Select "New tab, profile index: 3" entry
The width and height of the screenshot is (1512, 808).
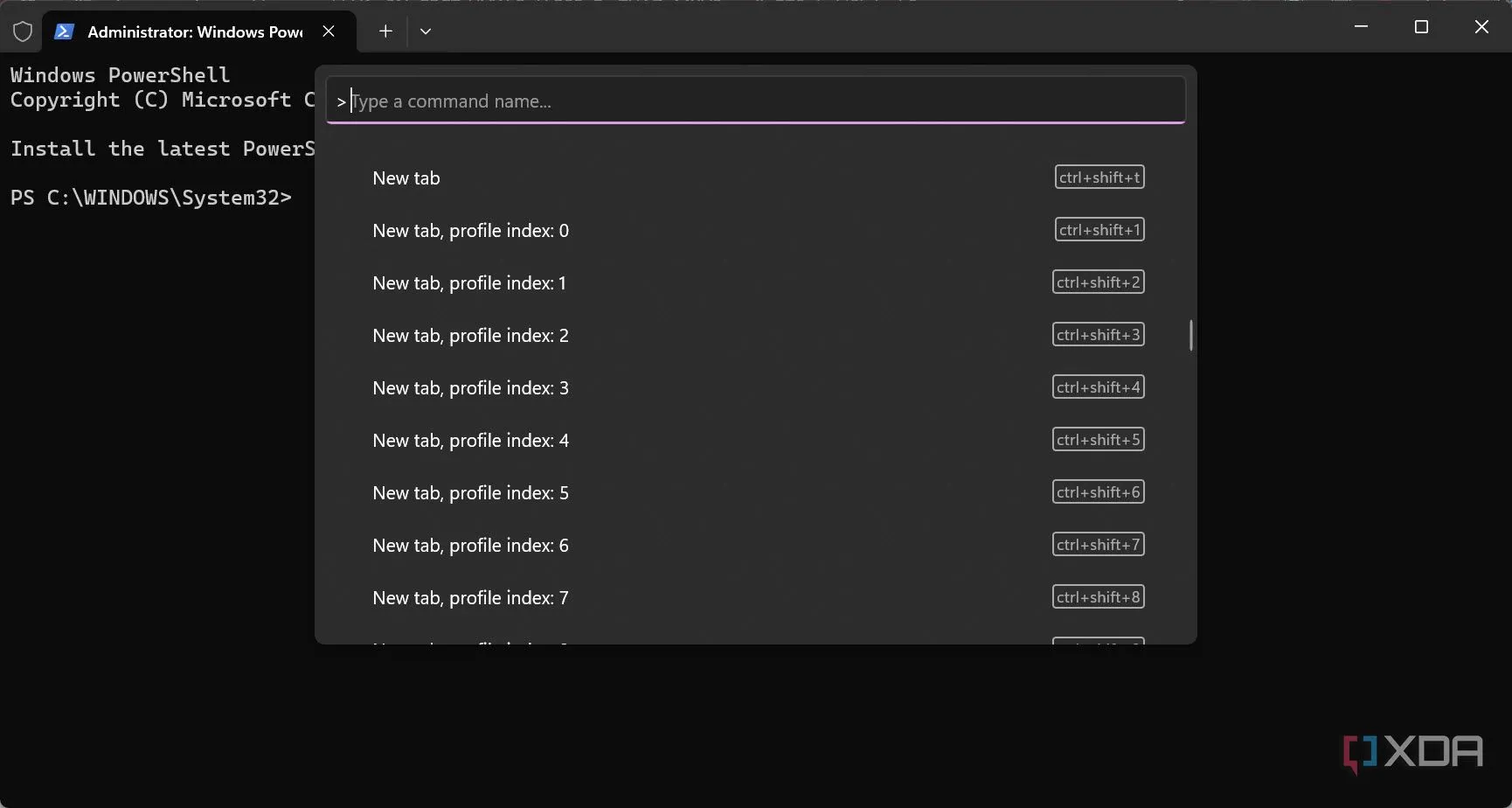[470, 388]
